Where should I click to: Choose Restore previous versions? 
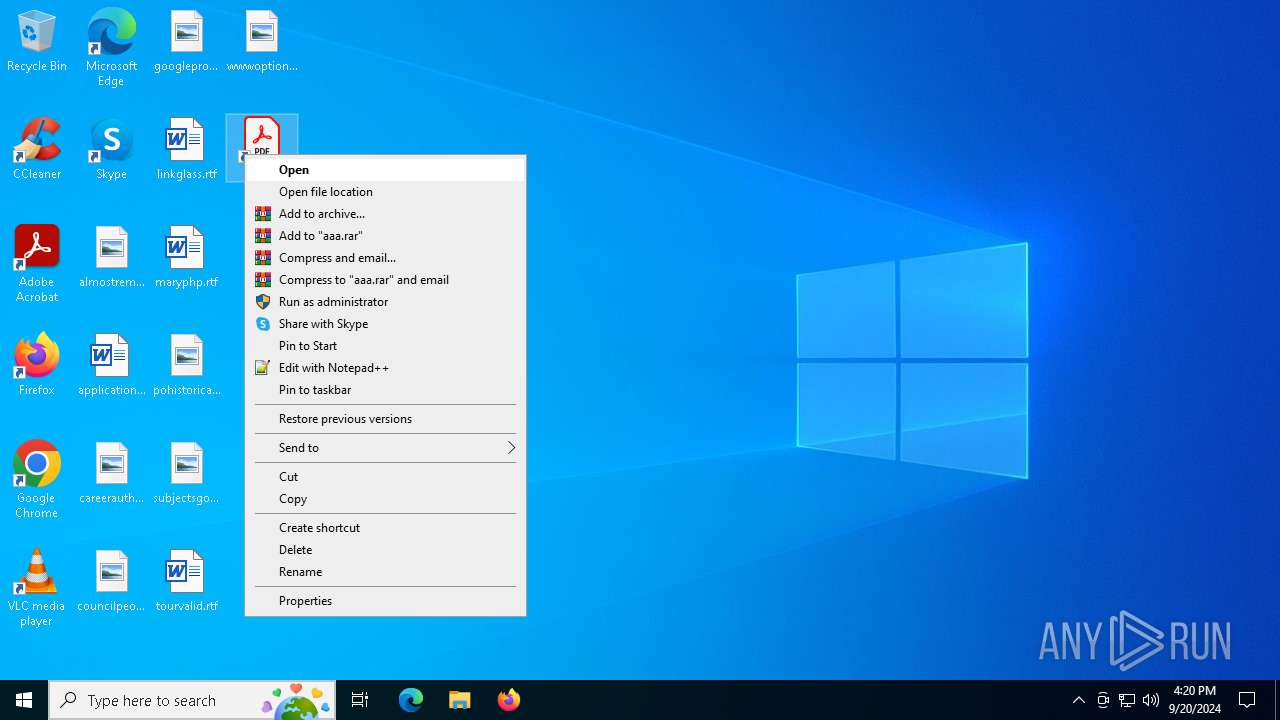pos(385,419)
